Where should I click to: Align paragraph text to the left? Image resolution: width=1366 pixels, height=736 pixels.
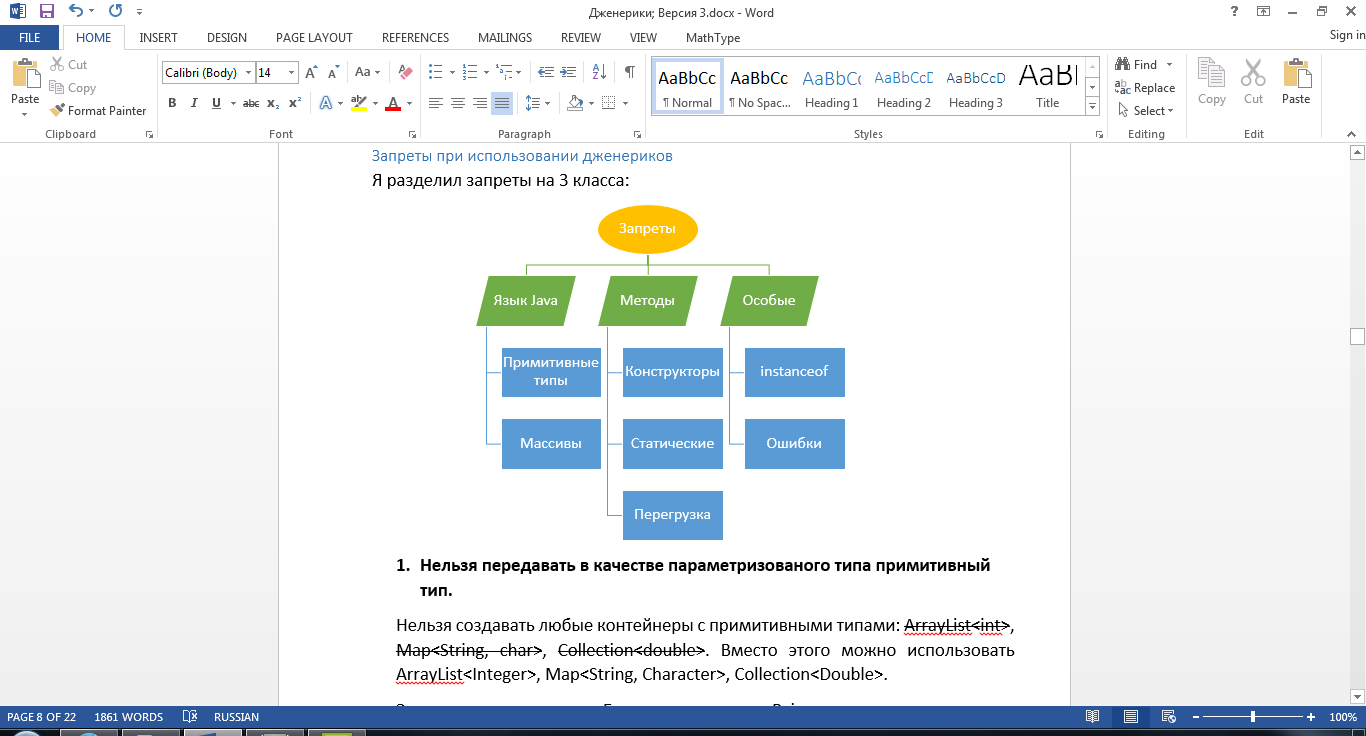pyautogui.click(x=436, y=103)
